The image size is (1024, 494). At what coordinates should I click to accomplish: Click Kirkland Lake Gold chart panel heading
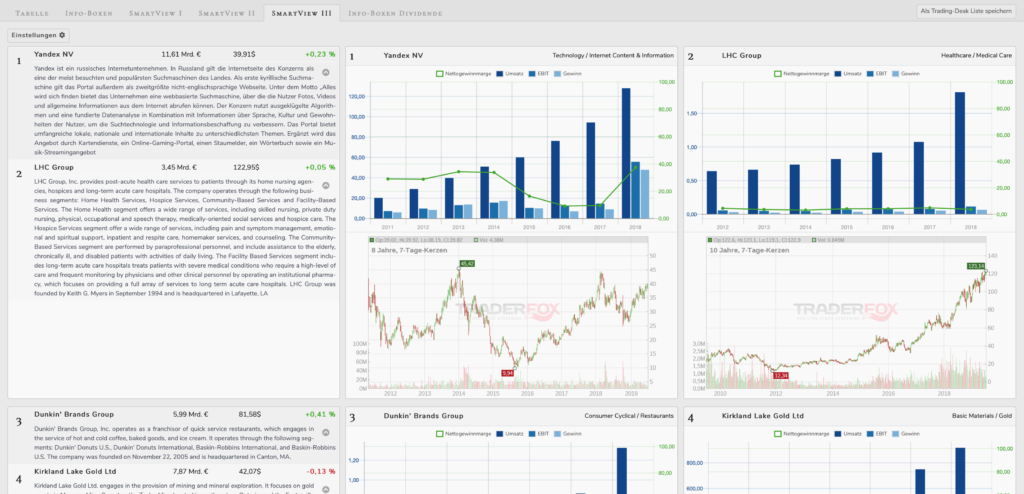coord(763,416)
